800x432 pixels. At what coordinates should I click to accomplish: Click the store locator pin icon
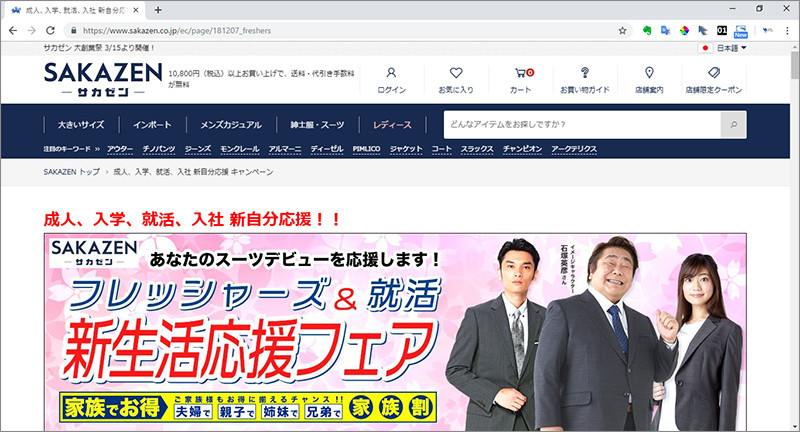click(649, 72)
